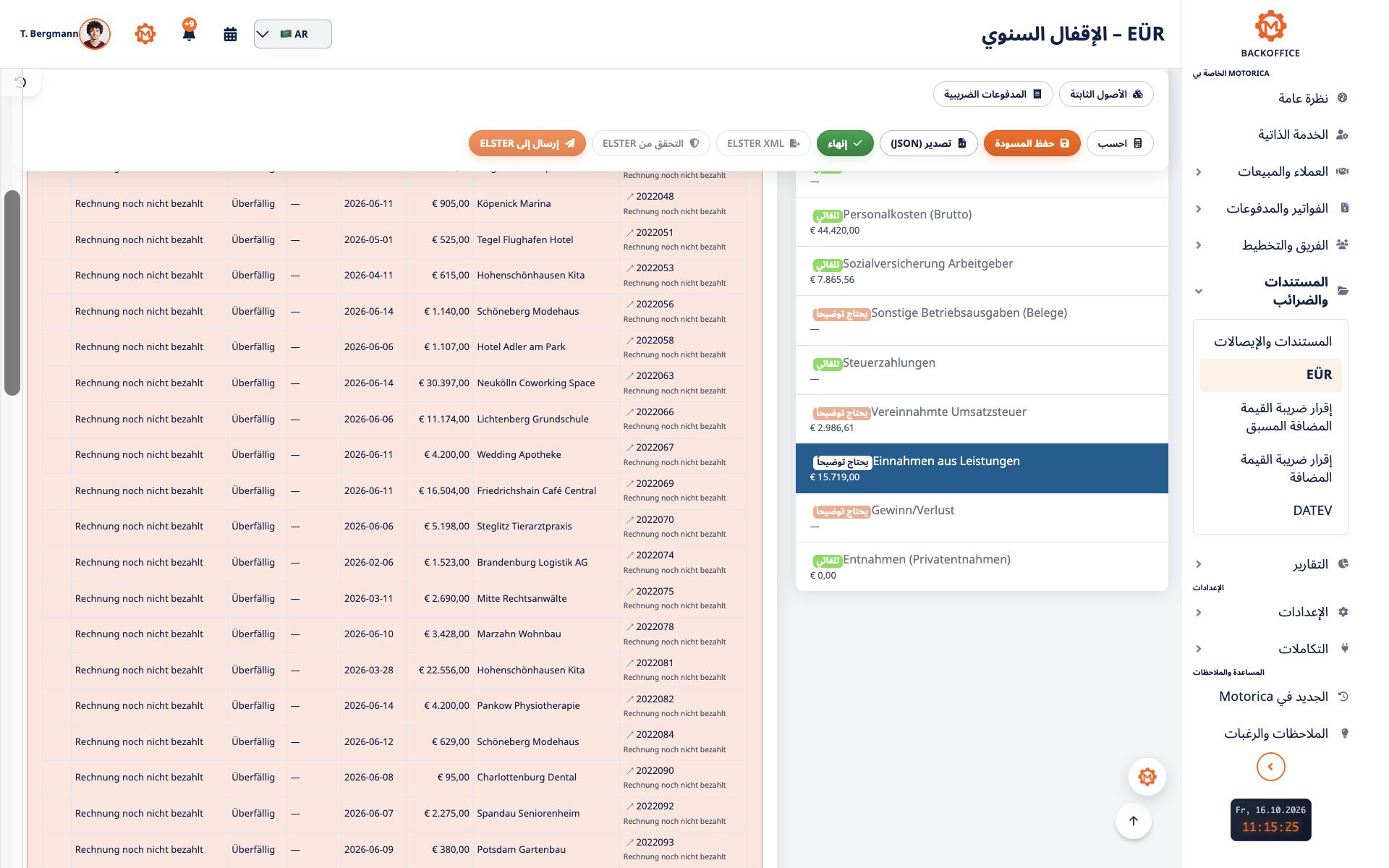Click the إرسال إلى ELSTER button
Viewport: 1389px width, 868px height.
[x=527, y=143]
